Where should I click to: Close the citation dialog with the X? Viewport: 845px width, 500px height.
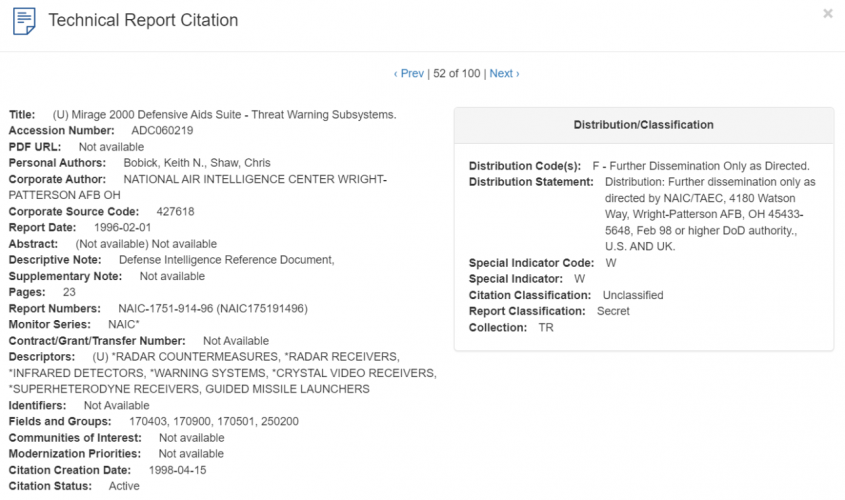click(827, 14)
